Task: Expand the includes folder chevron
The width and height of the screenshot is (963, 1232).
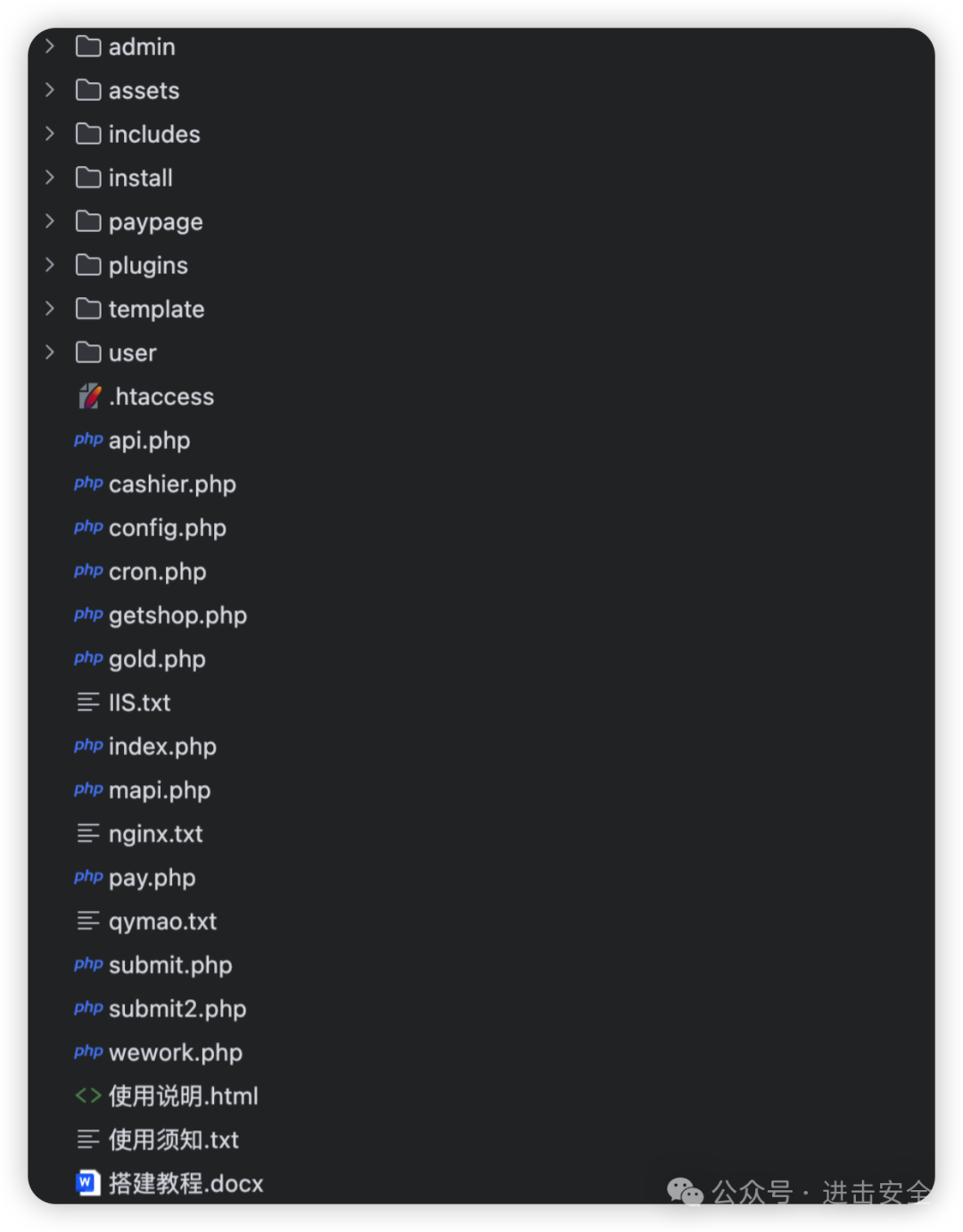Action: click(50, 134)
